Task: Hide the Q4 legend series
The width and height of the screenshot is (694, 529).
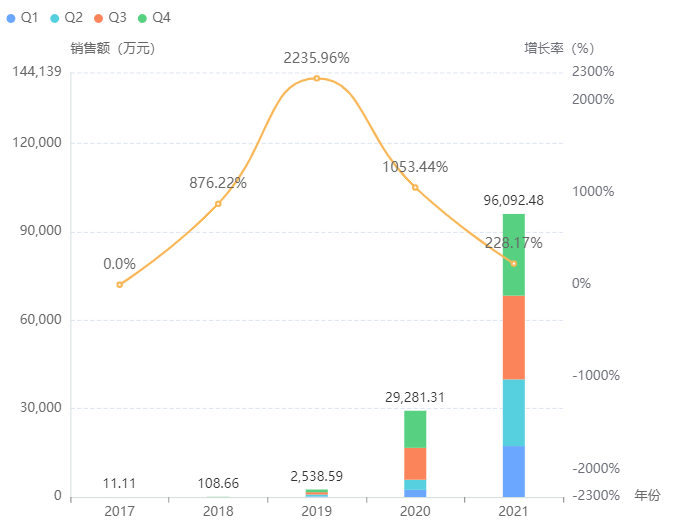Action: pos(160,18)
